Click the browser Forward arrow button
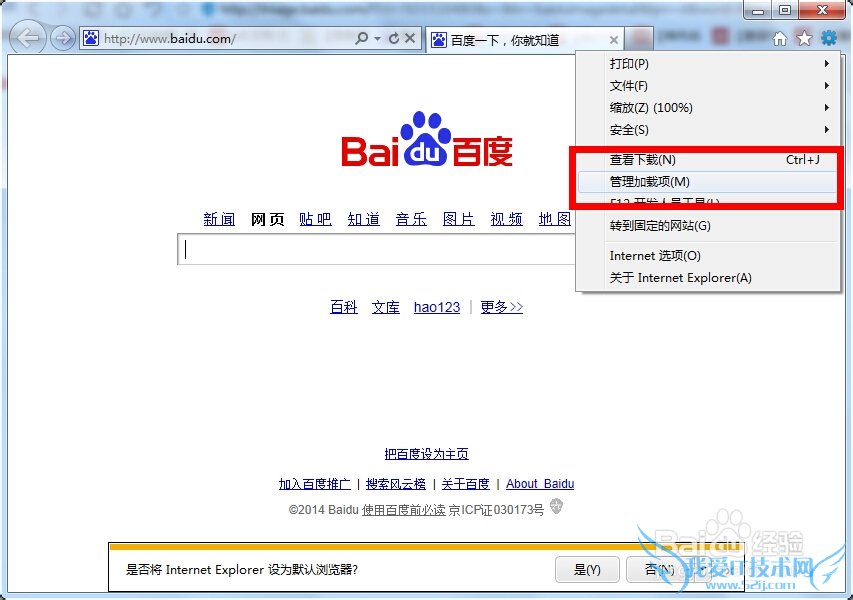The width and height of the screenshot is (853, 600). tap(63, 38)
